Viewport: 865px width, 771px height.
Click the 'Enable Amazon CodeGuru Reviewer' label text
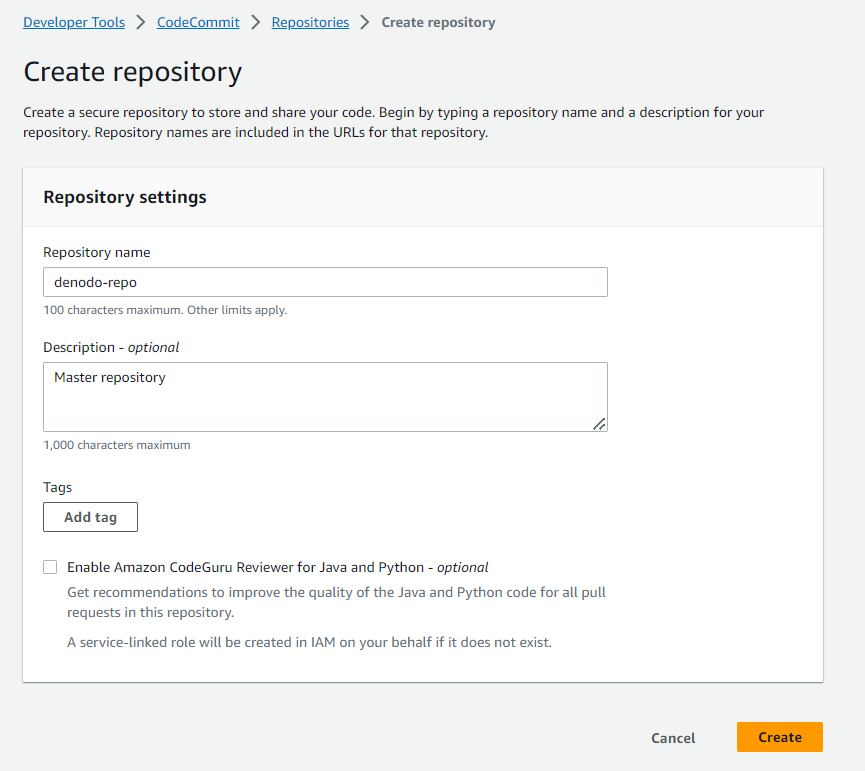tap(277, 567)
